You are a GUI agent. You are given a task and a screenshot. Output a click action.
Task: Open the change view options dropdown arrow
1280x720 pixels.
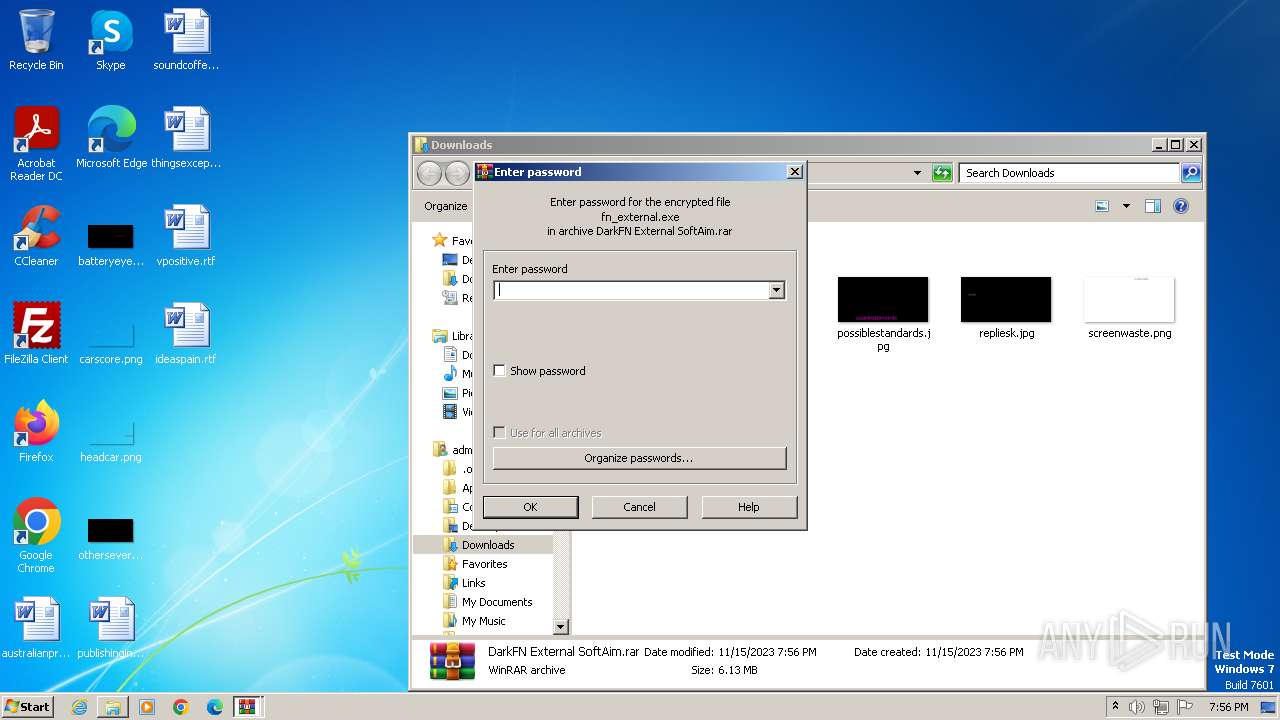1126,206
